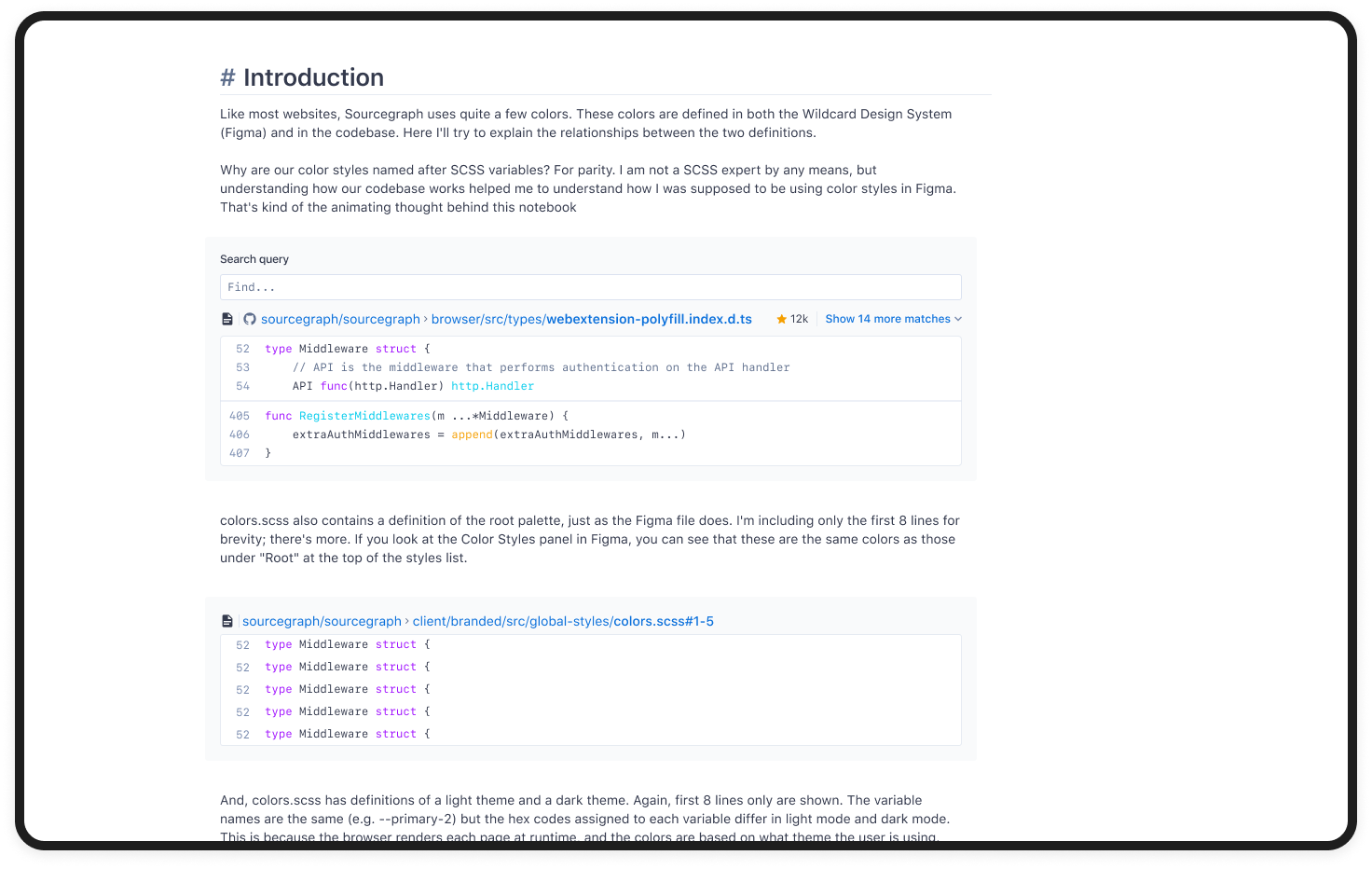Screen dimensions: 1372x869
Task: Open sourcegraph/sourcegraph repo link in colors.scss block
Action: tap(322, 621)
